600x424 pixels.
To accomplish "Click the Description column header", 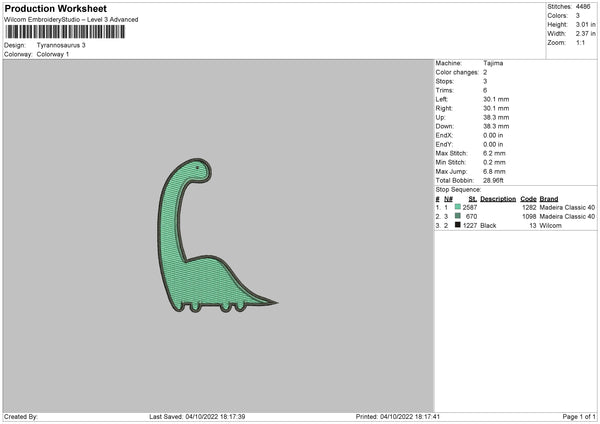I will point(497,198).
